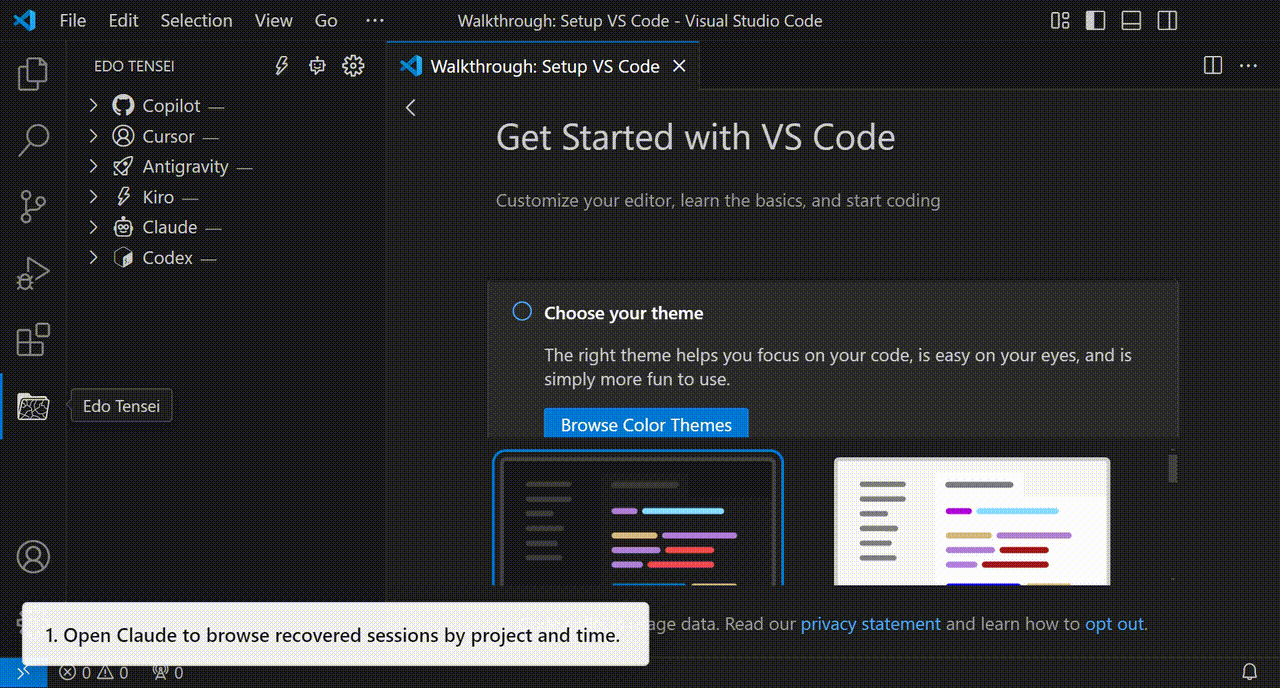
Task: Mark Choose your theme step done
Action: (x=522, y=312)
